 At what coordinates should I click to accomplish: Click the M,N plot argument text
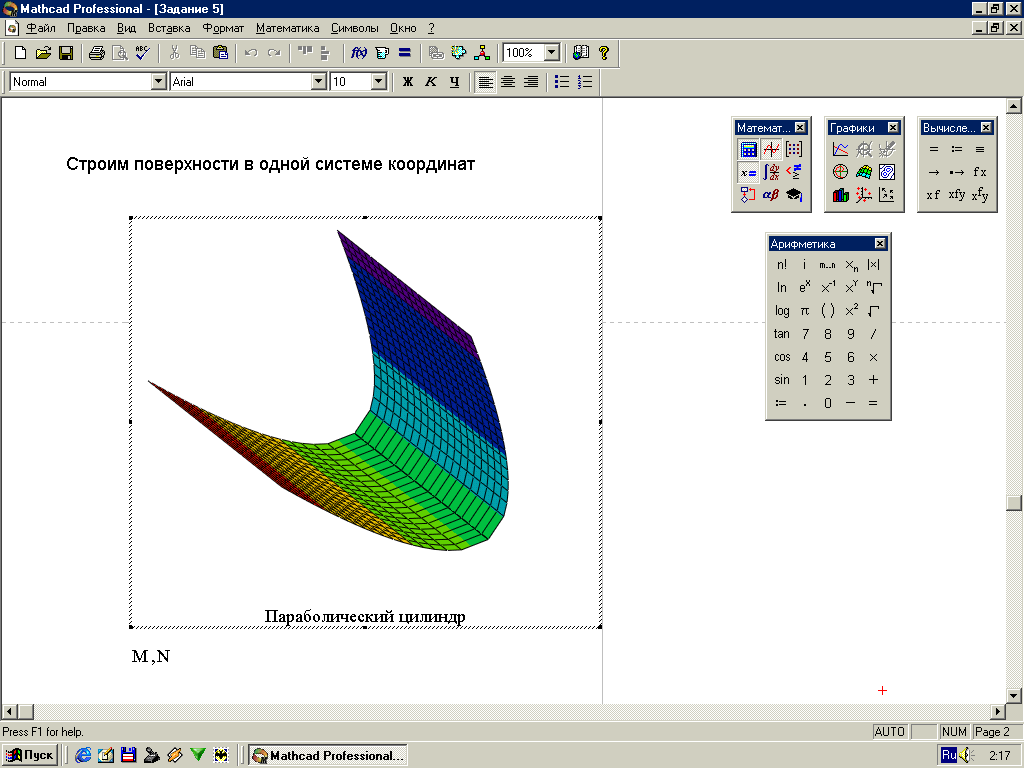tap(151, 656)
